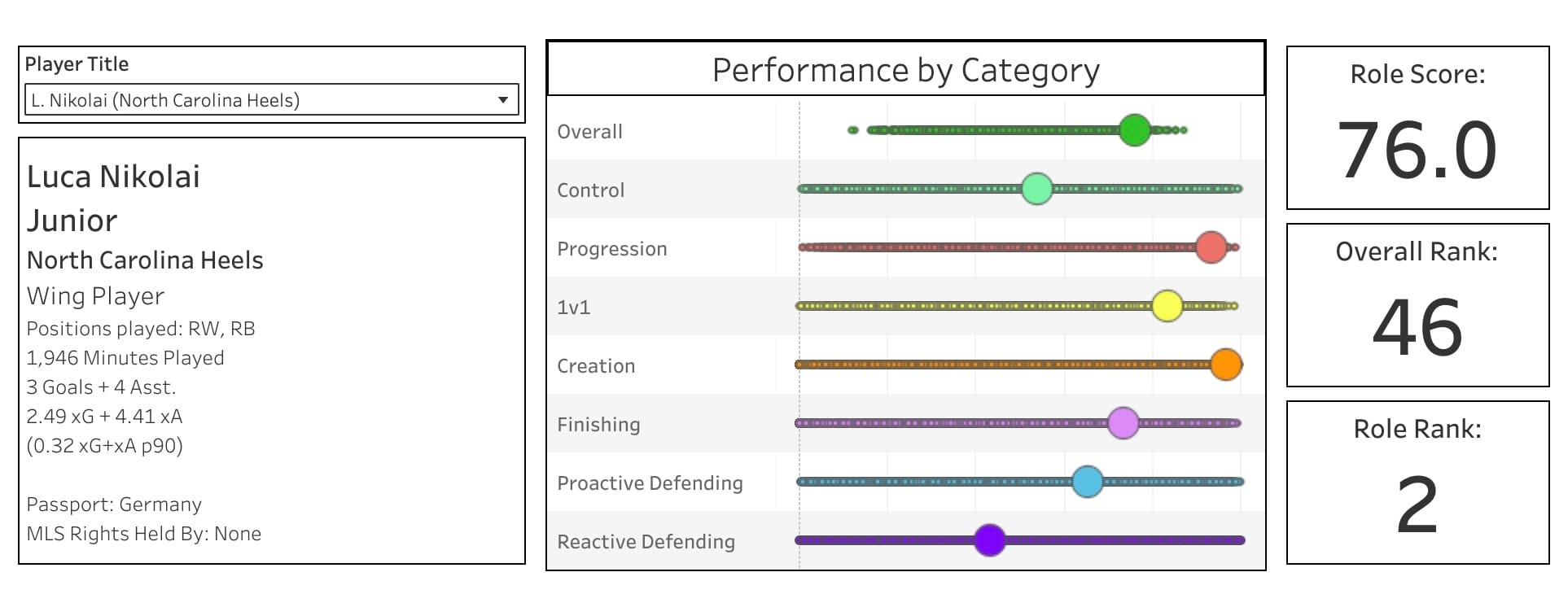Click the Performance by Category title
1568x594 pixels.
click(905, 71)
